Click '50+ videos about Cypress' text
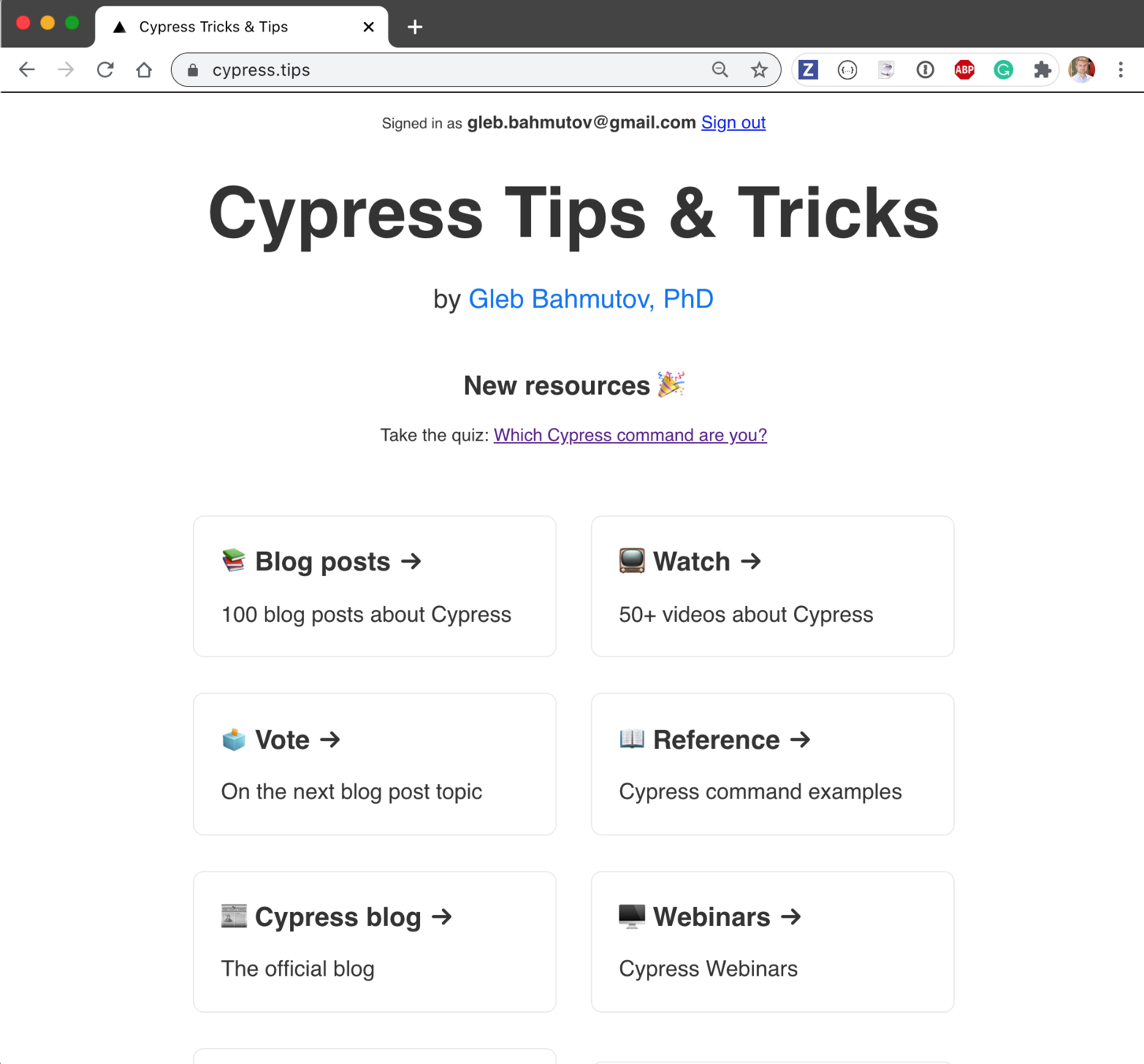The height and width of the screenshot is (1064, 1144). (745, 614)
